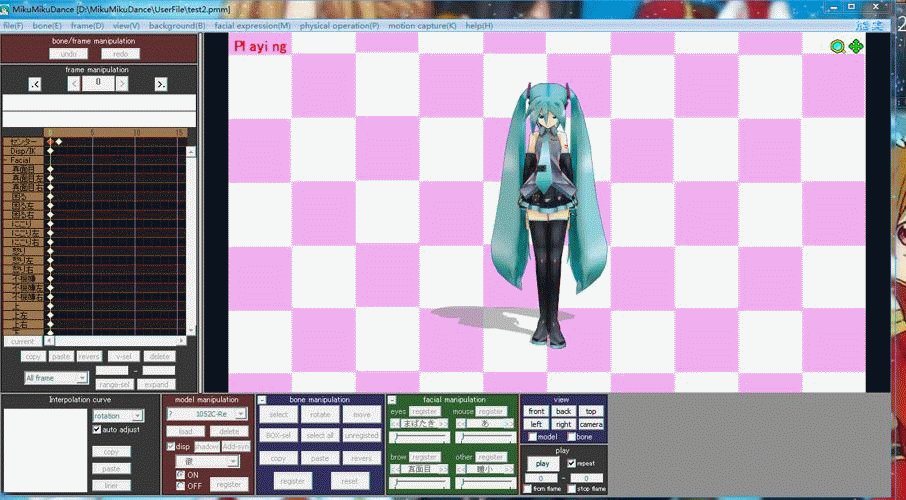
Task: Click next brow morph arrow
Action: click(444, 469)
